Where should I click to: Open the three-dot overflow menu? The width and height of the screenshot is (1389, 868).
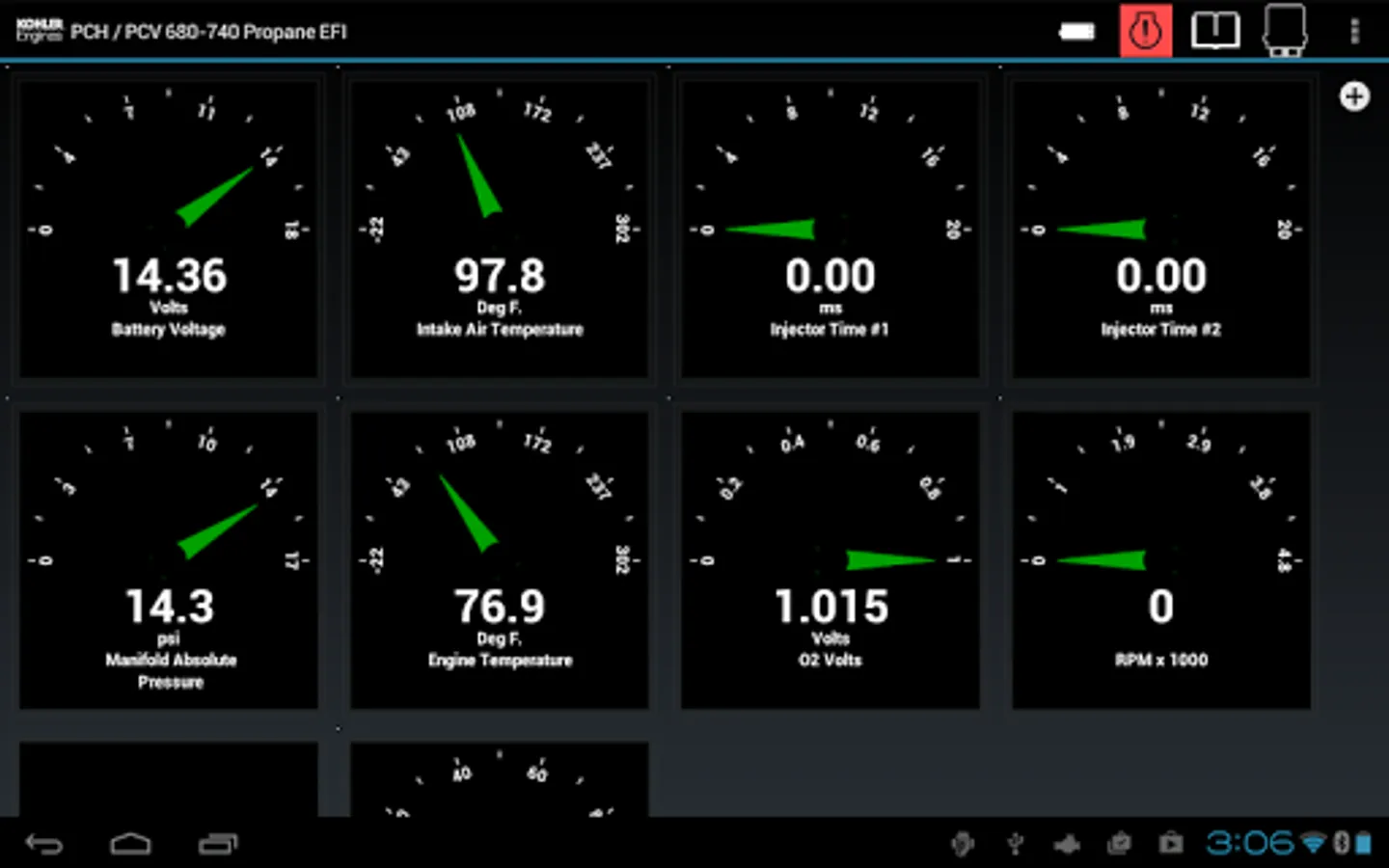click(x=1354, y=31)
